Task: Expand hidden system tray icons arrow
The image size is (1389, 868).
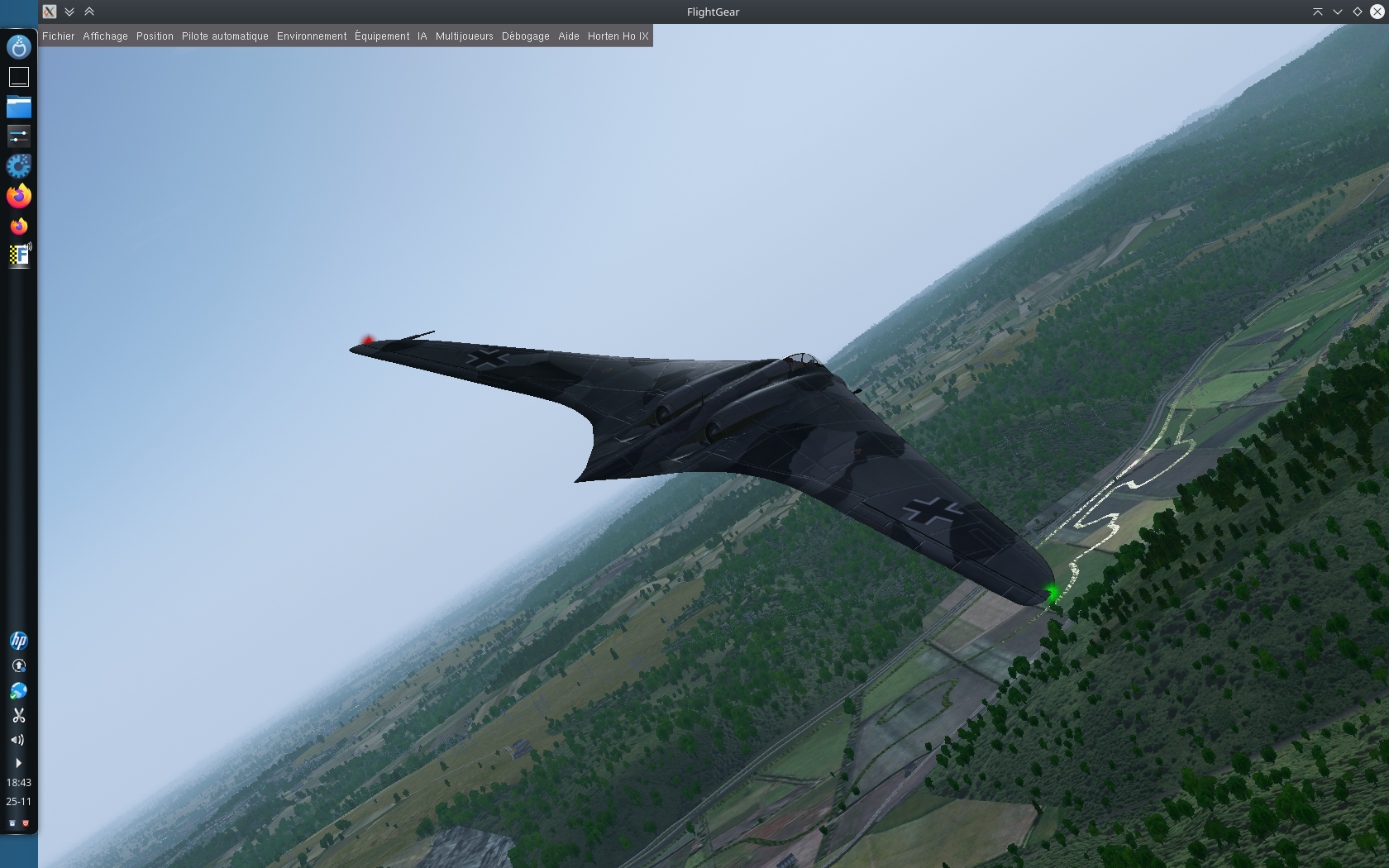Action: coord(18,763)
